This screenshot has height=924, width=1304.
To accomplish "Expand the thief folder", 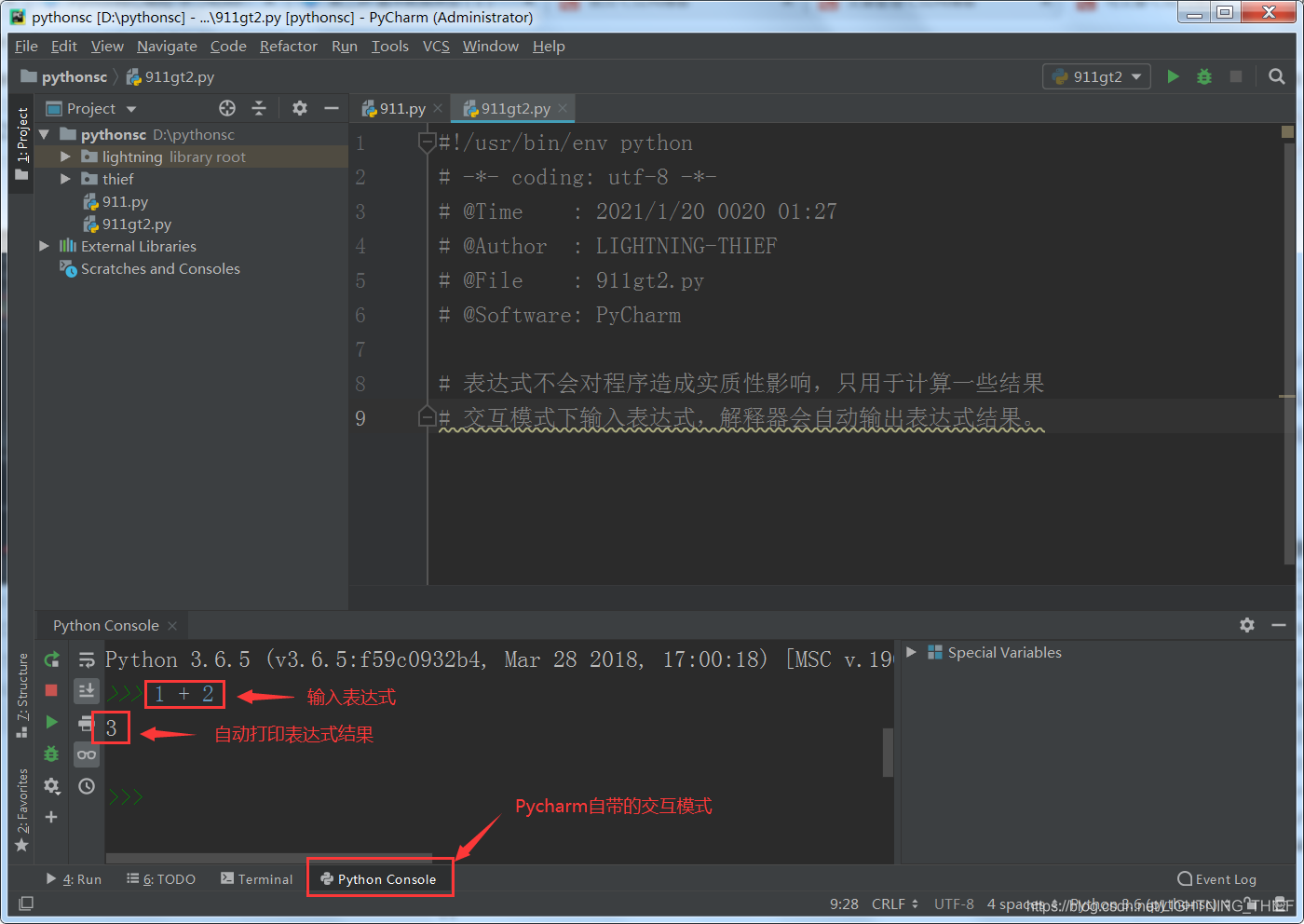I will [x=65, y=179].
